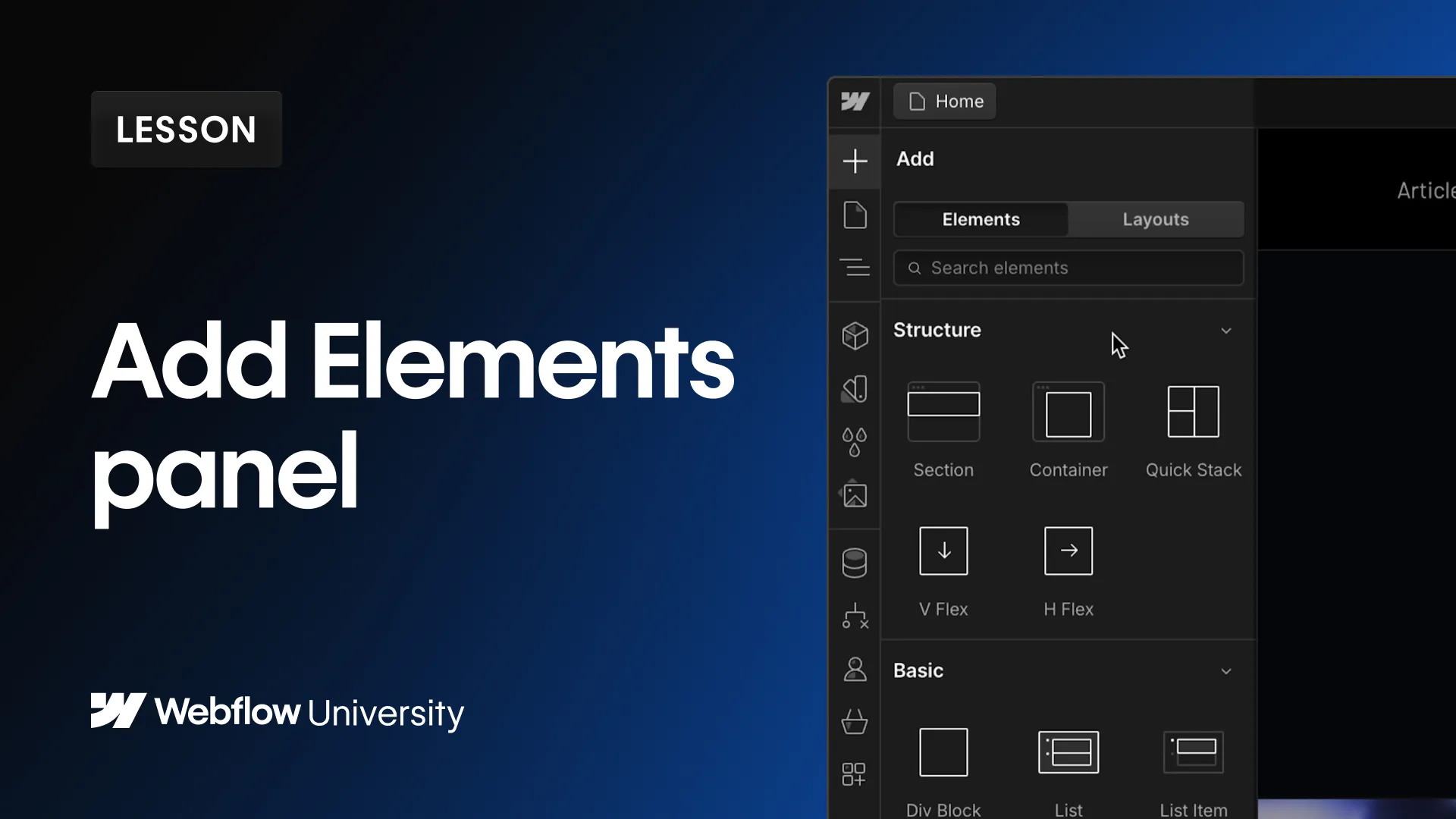
Task: Open the Variables panel
Action: [855, 442]
